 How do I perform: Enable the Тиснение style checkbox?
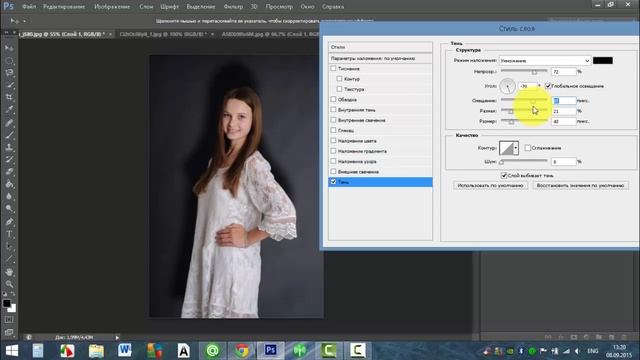[x=333, y=69]
